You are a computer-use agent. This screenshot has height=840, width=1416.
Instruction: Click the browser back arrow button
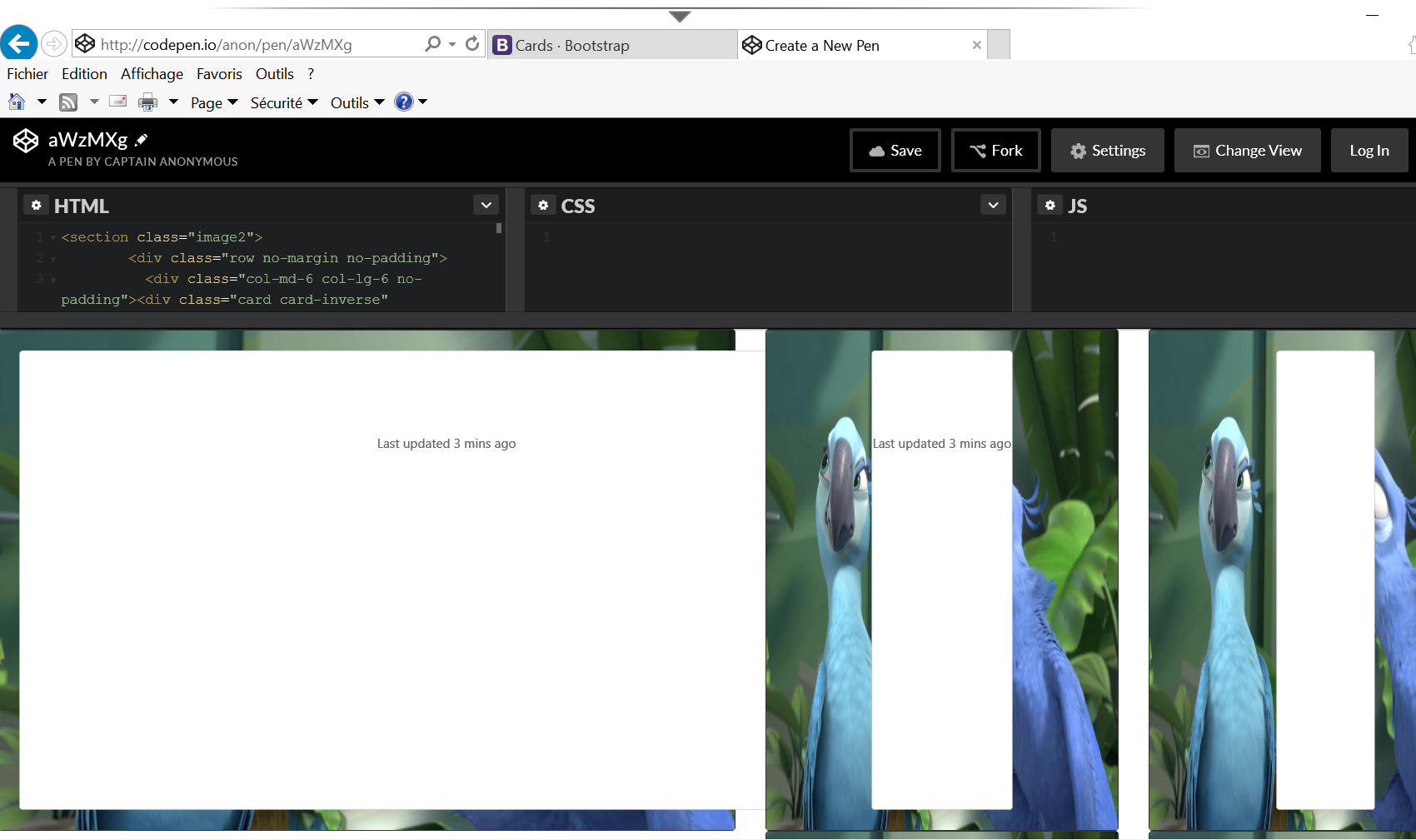click(x=19, y=42)
